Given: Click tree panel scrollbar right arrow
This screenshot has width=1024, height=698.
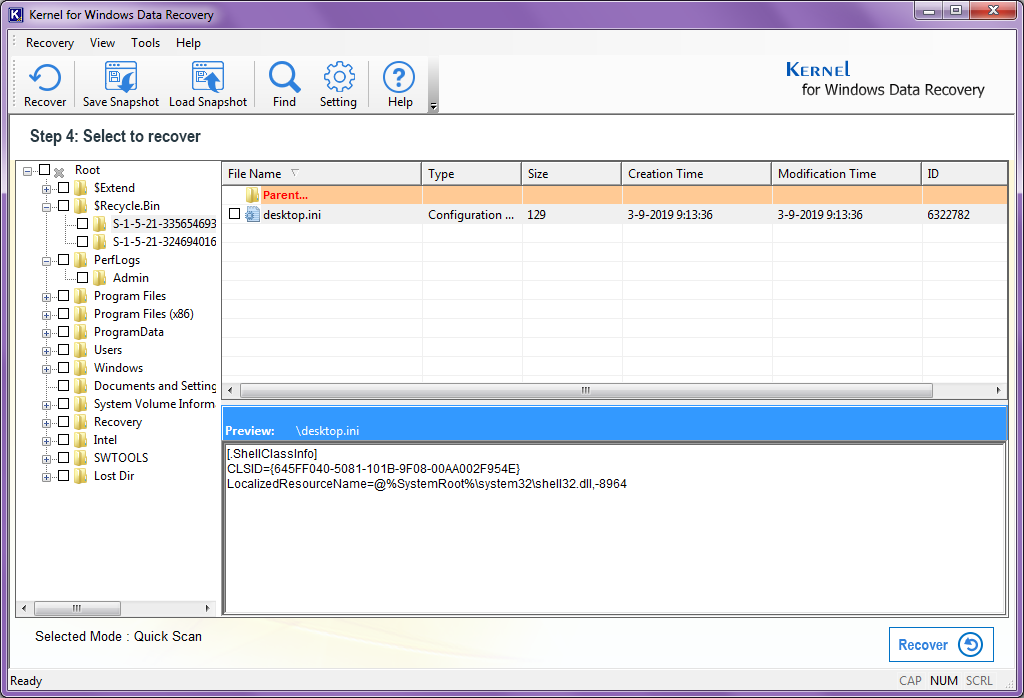Looking at the screenshot, I should (208, 608).
